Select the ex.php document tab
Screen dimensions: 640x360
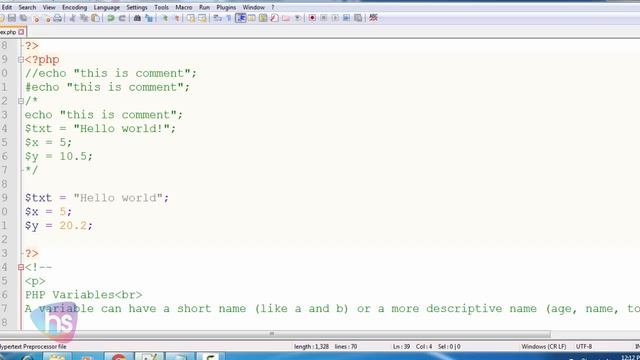(x=9, y=32)
